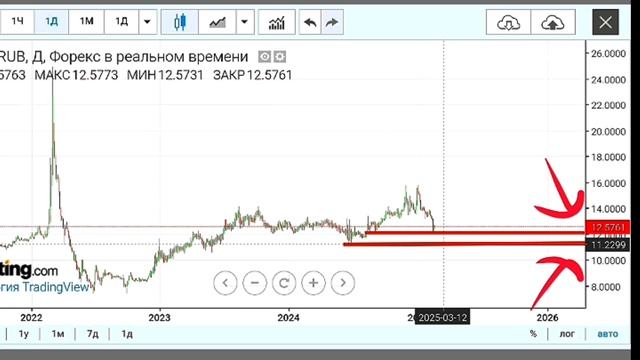Image resolution: width=640 pixels, height=360 pixels.
Task: Select the 7д range button
Action: (93, 334)
